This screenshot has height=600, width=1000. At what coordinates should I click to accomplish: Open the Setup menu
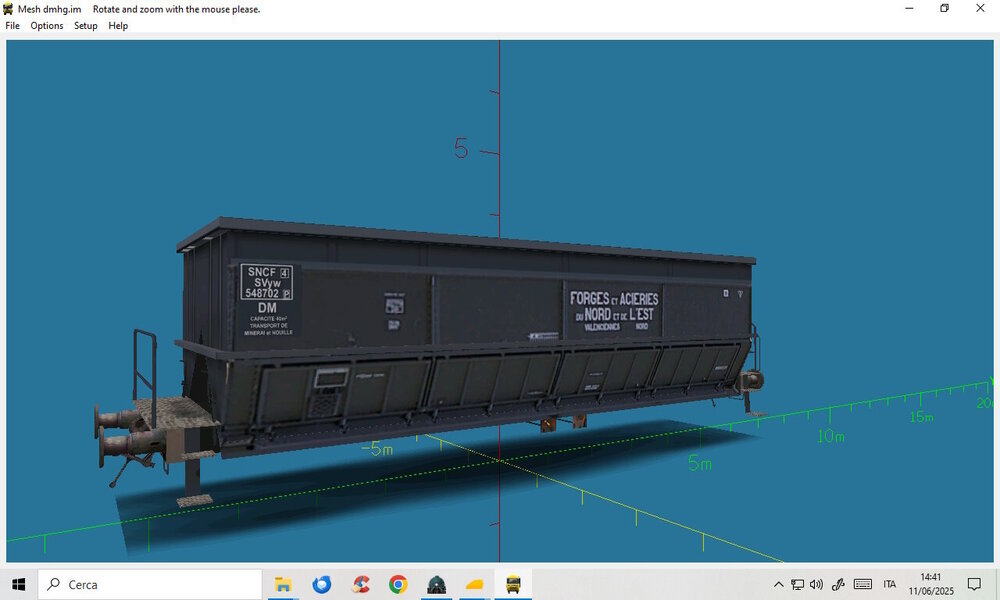(85, 26)
